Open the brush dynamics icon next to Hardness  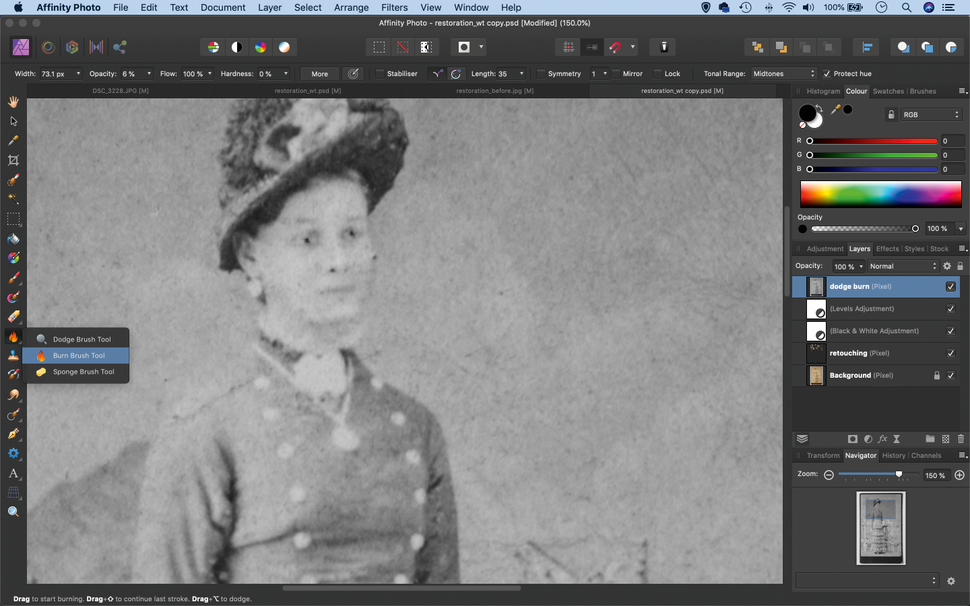click(x=353, y=73)
